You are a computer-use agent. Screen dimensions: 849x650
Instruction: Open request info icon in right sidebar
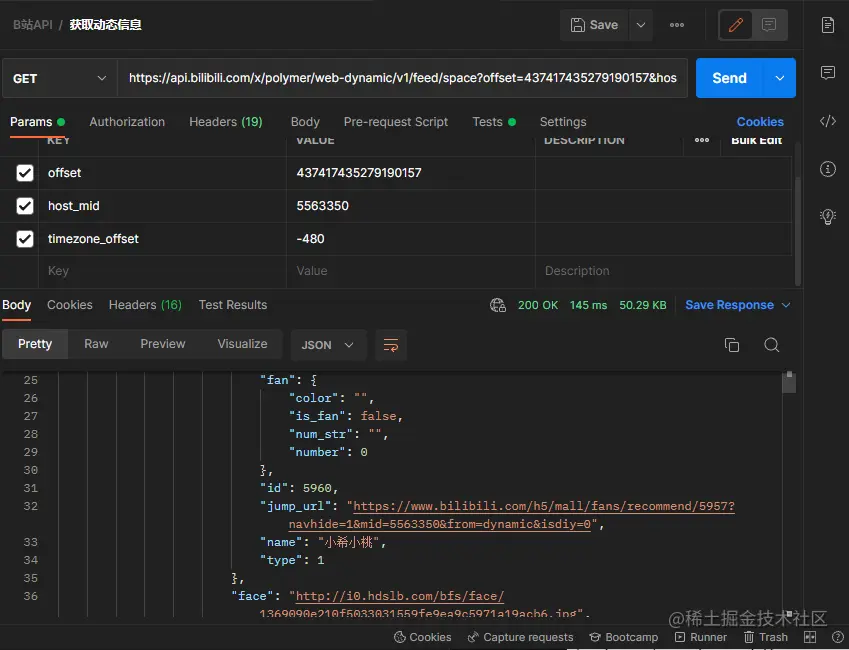[x=827, y=169]
